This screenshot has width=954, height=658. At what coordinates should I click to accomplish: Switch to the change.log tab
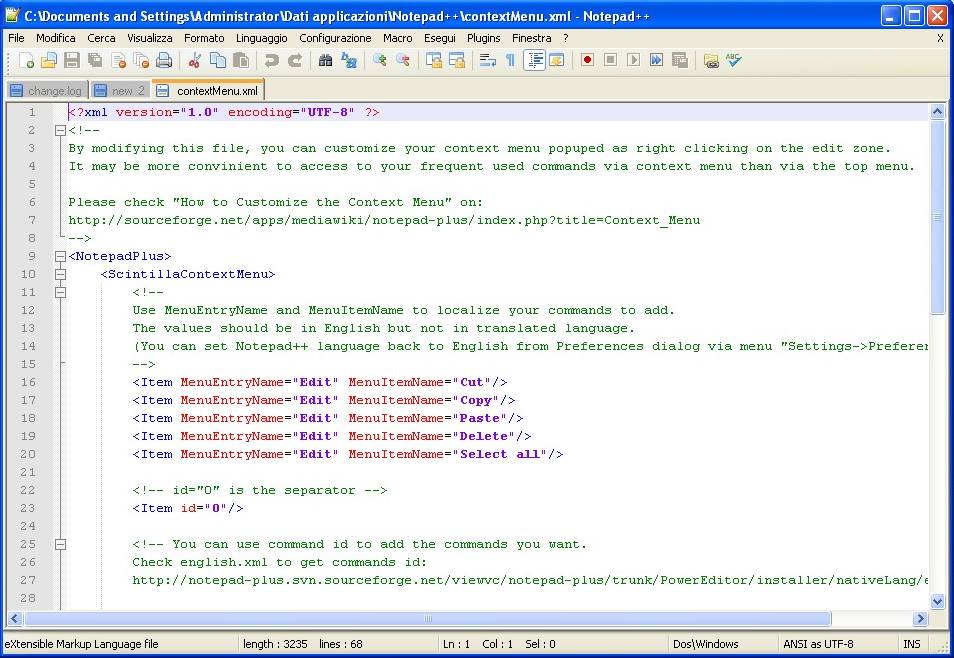click(46, 91)
